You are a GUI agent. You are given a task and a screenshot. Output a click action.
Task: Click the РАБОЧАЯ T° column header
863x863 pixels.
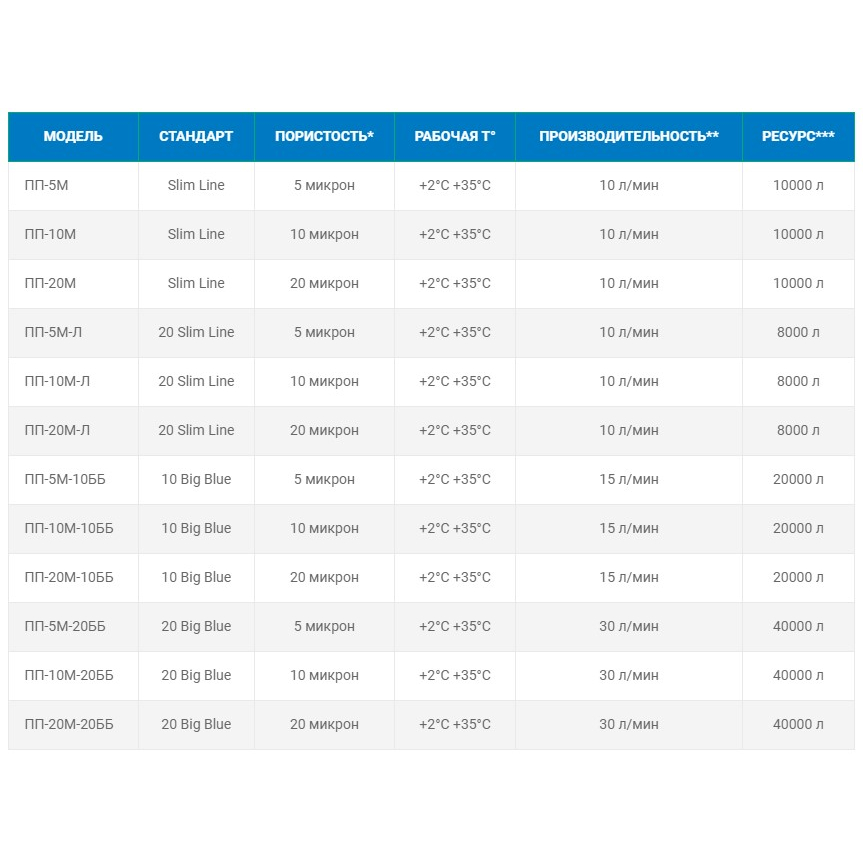[x=455, y=136]
